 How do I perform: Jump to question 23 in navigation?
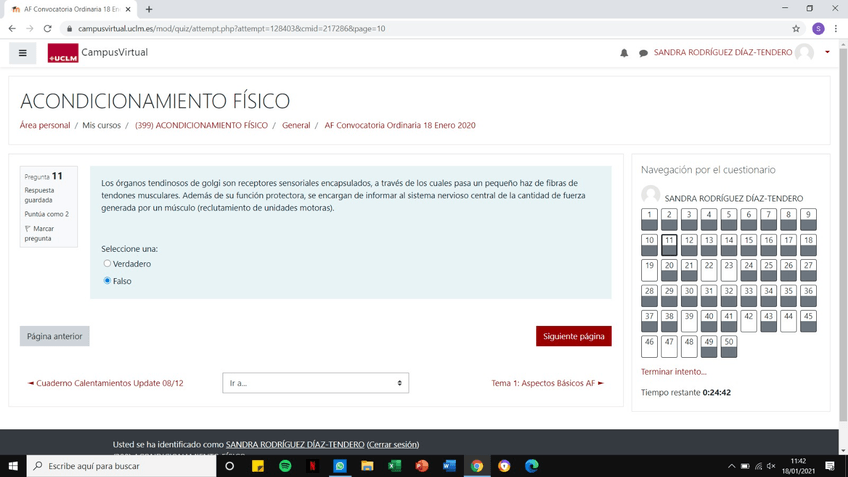pyautogui.click(x=728, y=270)
